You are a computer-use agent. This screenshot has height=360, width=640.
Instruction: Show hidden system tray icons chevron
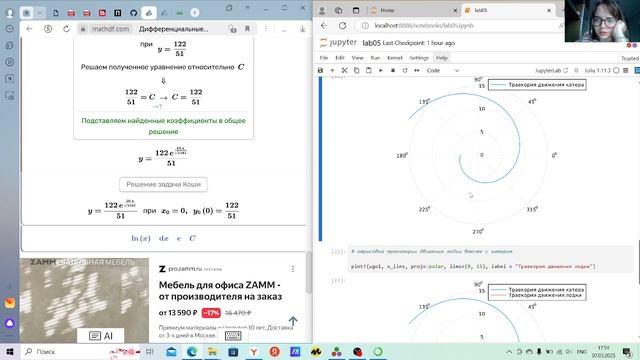pos(509,351)
